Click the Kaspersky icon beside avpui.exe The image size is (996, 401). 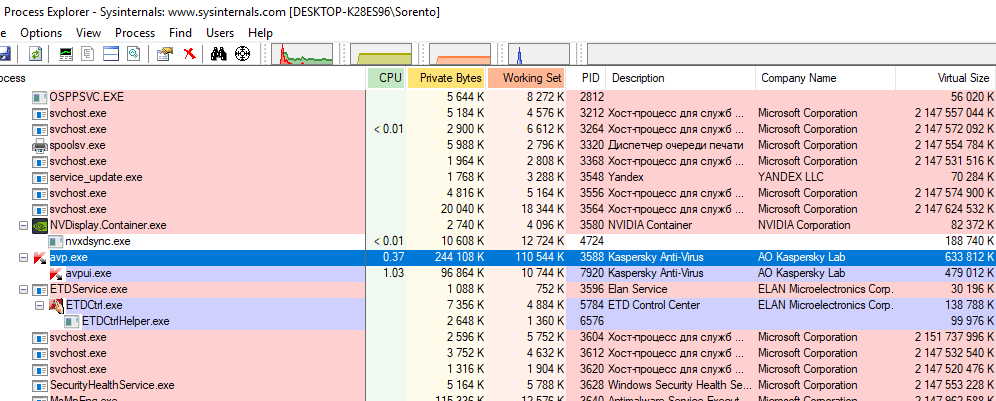point(56,273)
